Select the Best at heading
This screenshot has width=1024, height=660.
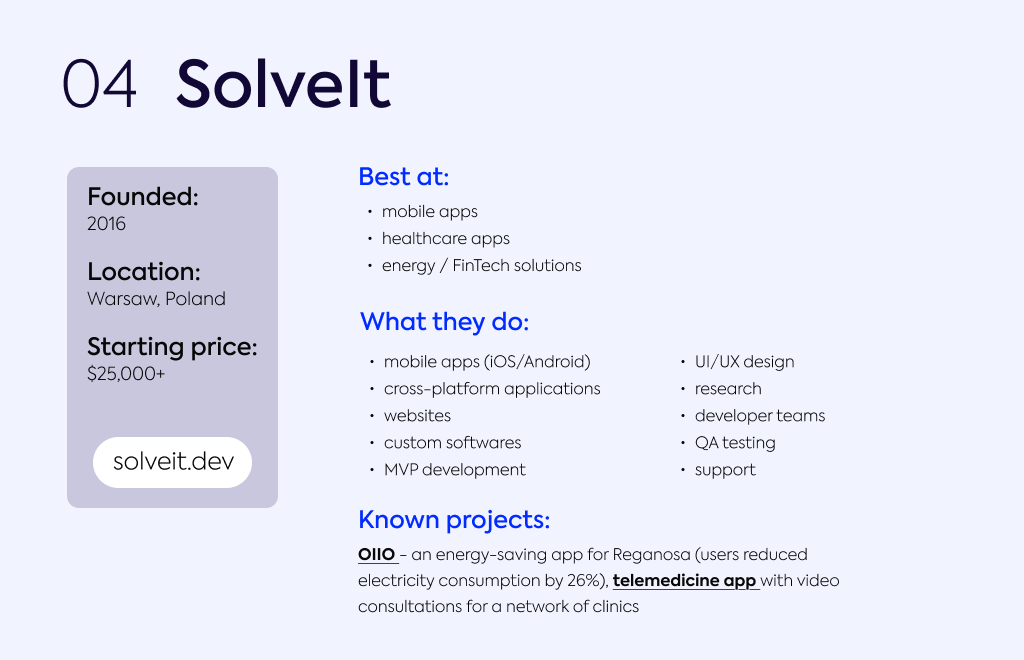[403, 177]
